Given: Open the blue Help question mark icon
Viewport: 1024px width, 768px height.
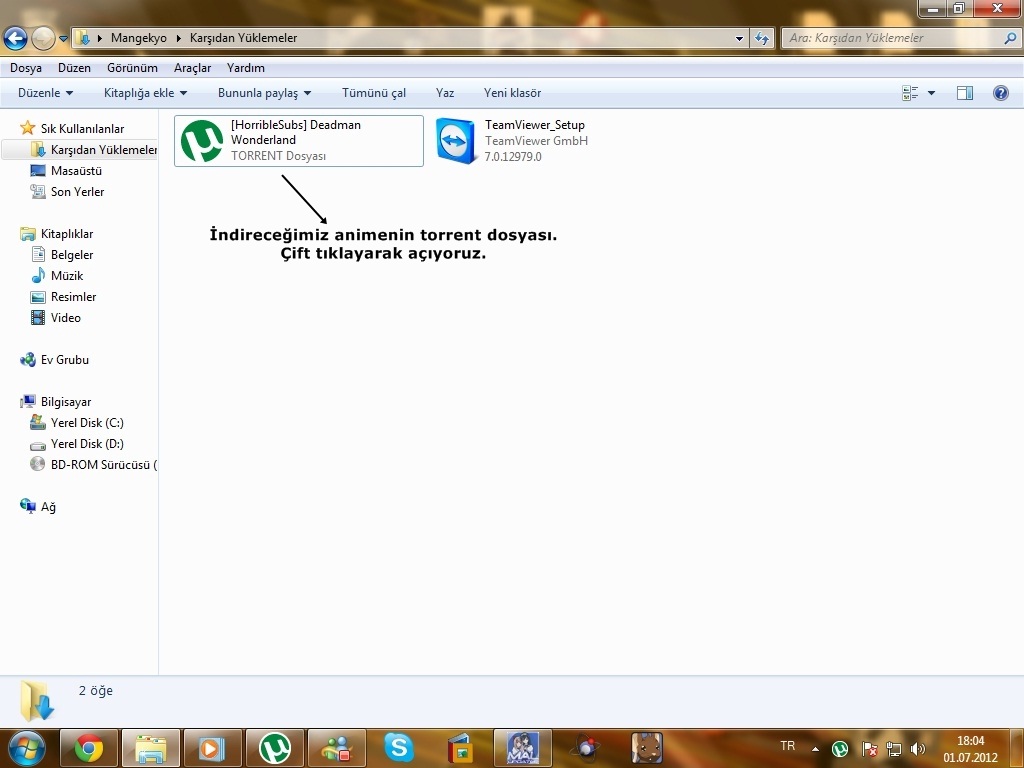Looking at the screenshot, I should 1000,93.
